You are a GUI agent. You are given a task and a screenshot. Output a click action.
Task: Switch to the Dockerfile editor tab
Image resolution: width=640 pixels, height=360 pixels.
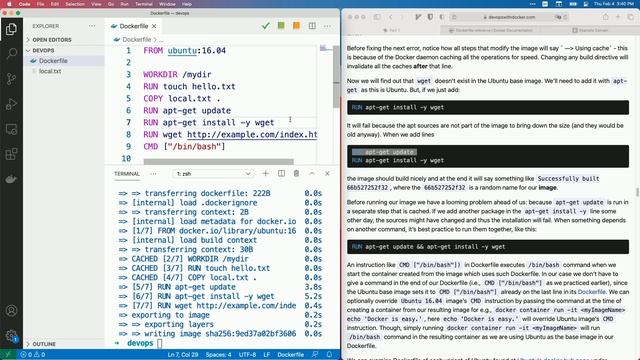[133, 26]
